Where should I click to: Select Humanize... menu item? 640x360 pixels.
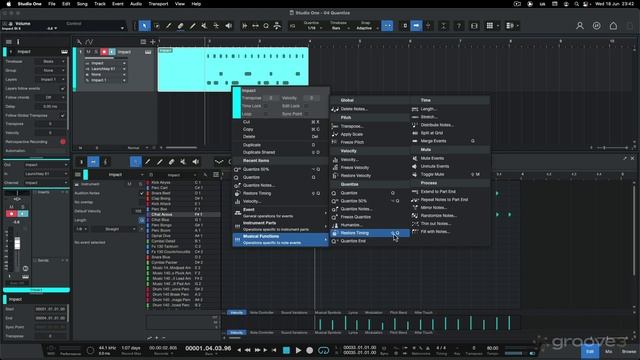pos(369,225)
